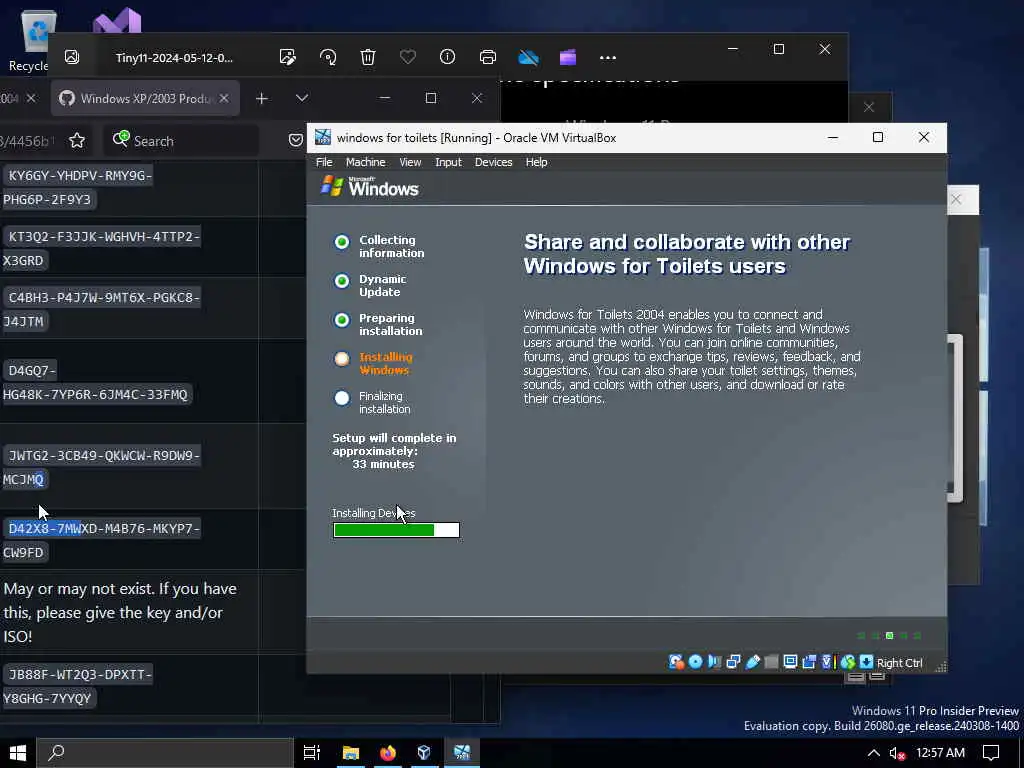Viewport: 1024px width, 768px height.
Task: Click the shared folders icon in VirtualBox status bar
Action: click(x=771, y=662)
